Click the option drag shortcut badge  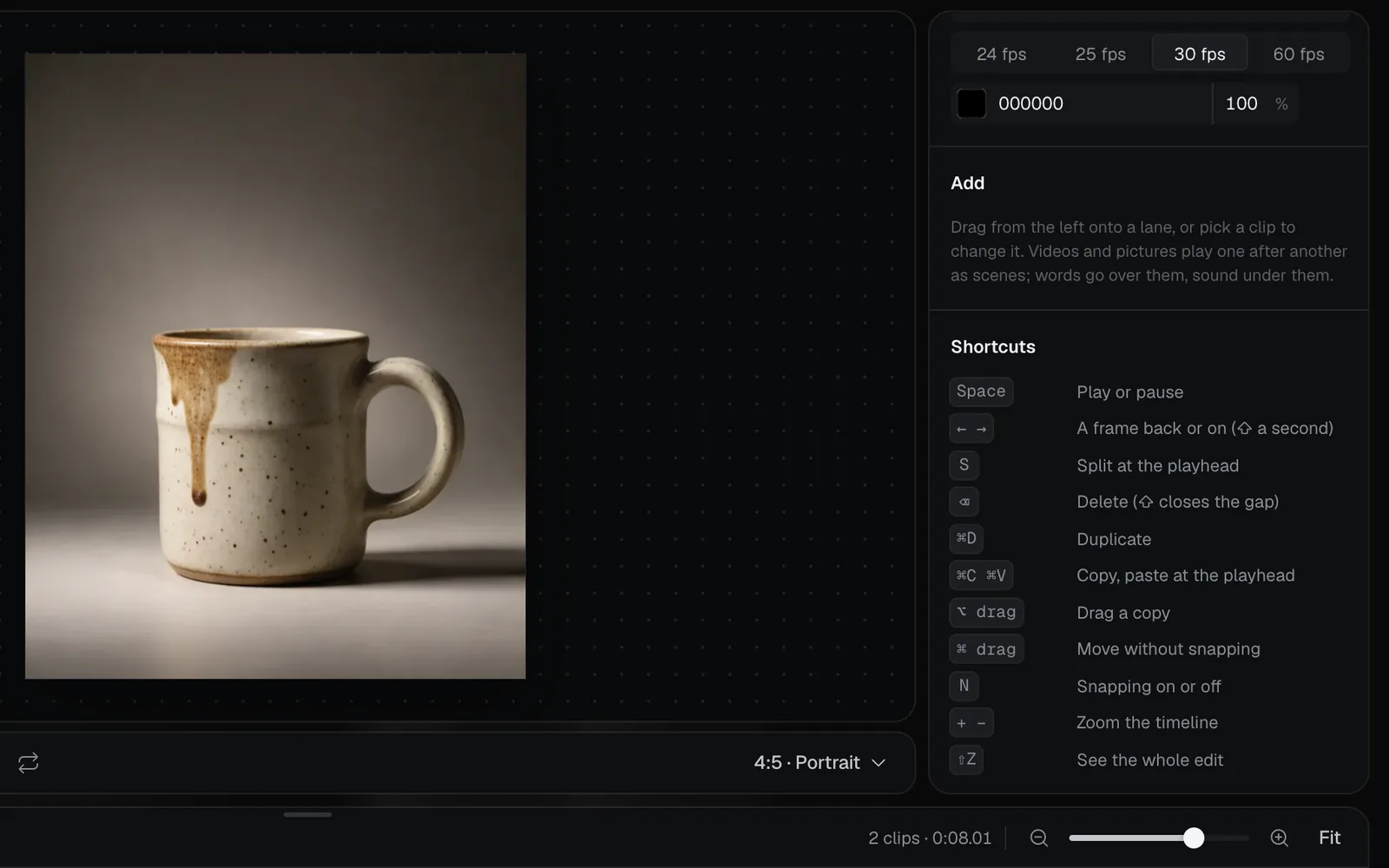pyautogui.click(x=986, y=612)
